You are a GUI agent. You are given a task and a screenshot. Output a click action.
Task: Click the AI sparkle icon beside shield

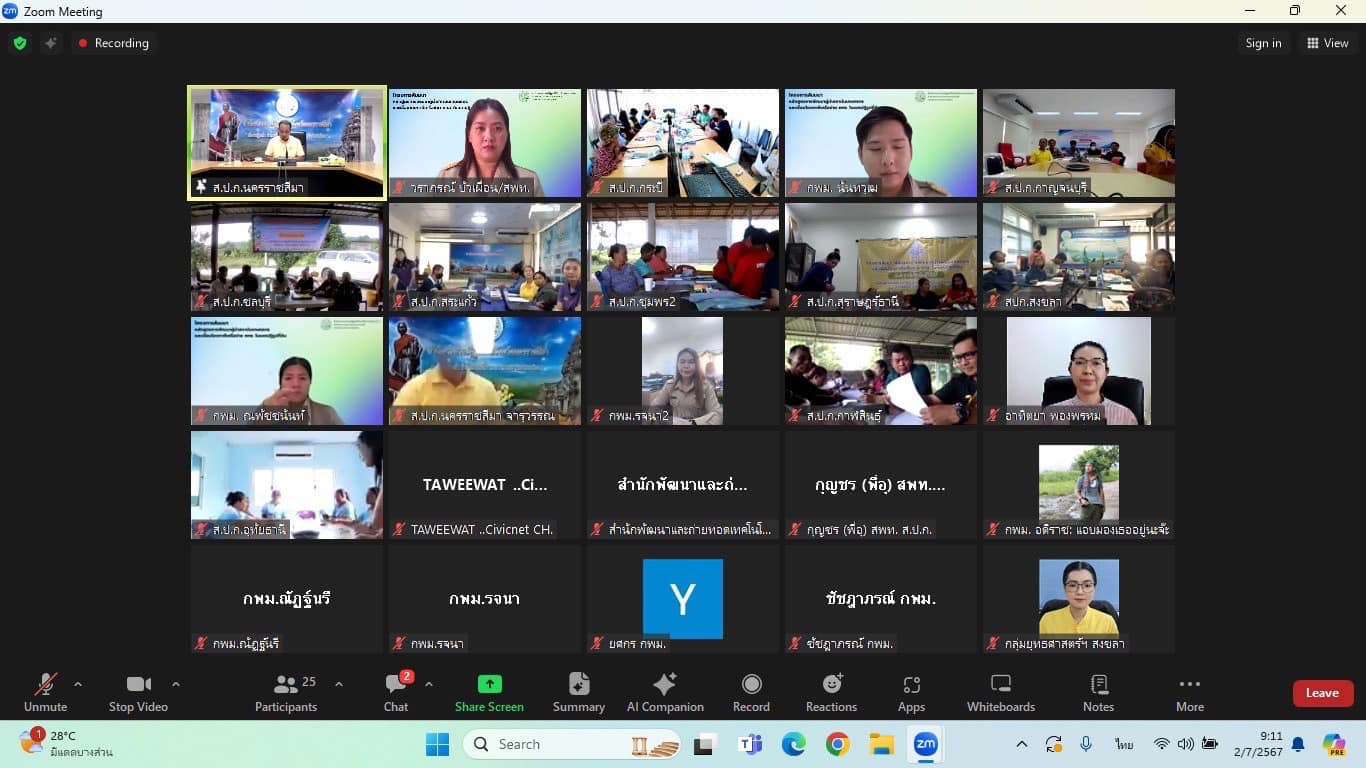coord(50,43)
